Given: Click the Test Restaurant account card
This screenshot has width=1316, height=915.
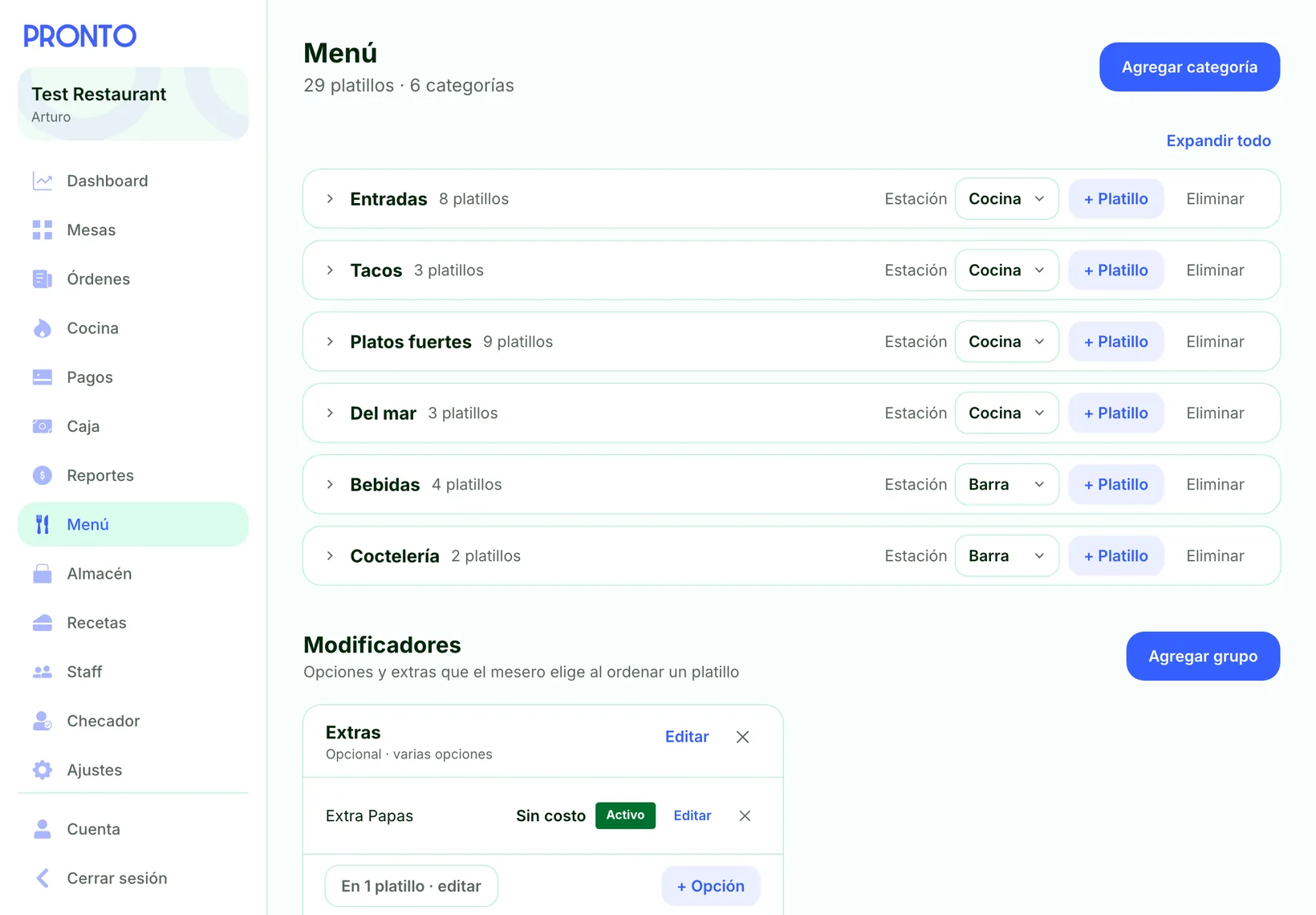Looking at the screenshot, I should pos(133,104).
